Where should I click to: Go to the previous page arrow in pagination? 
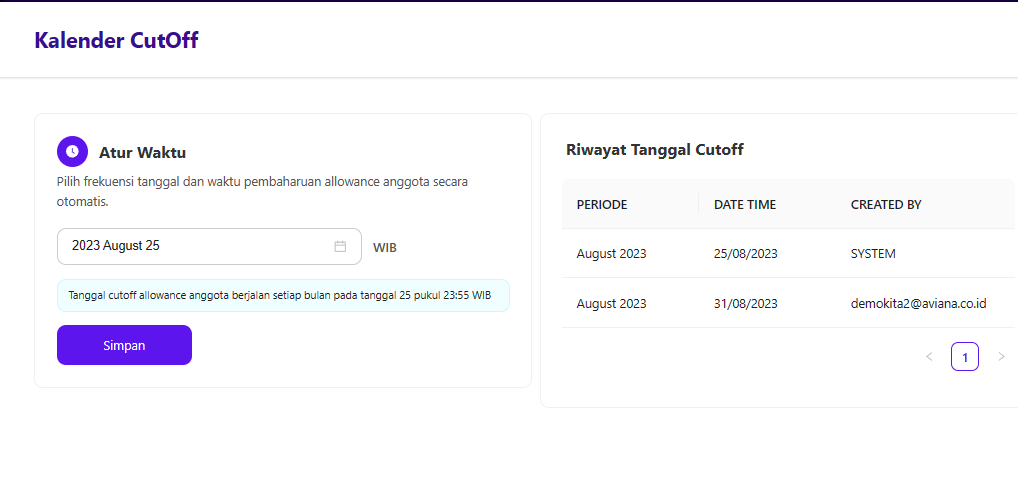coord(929,356)
